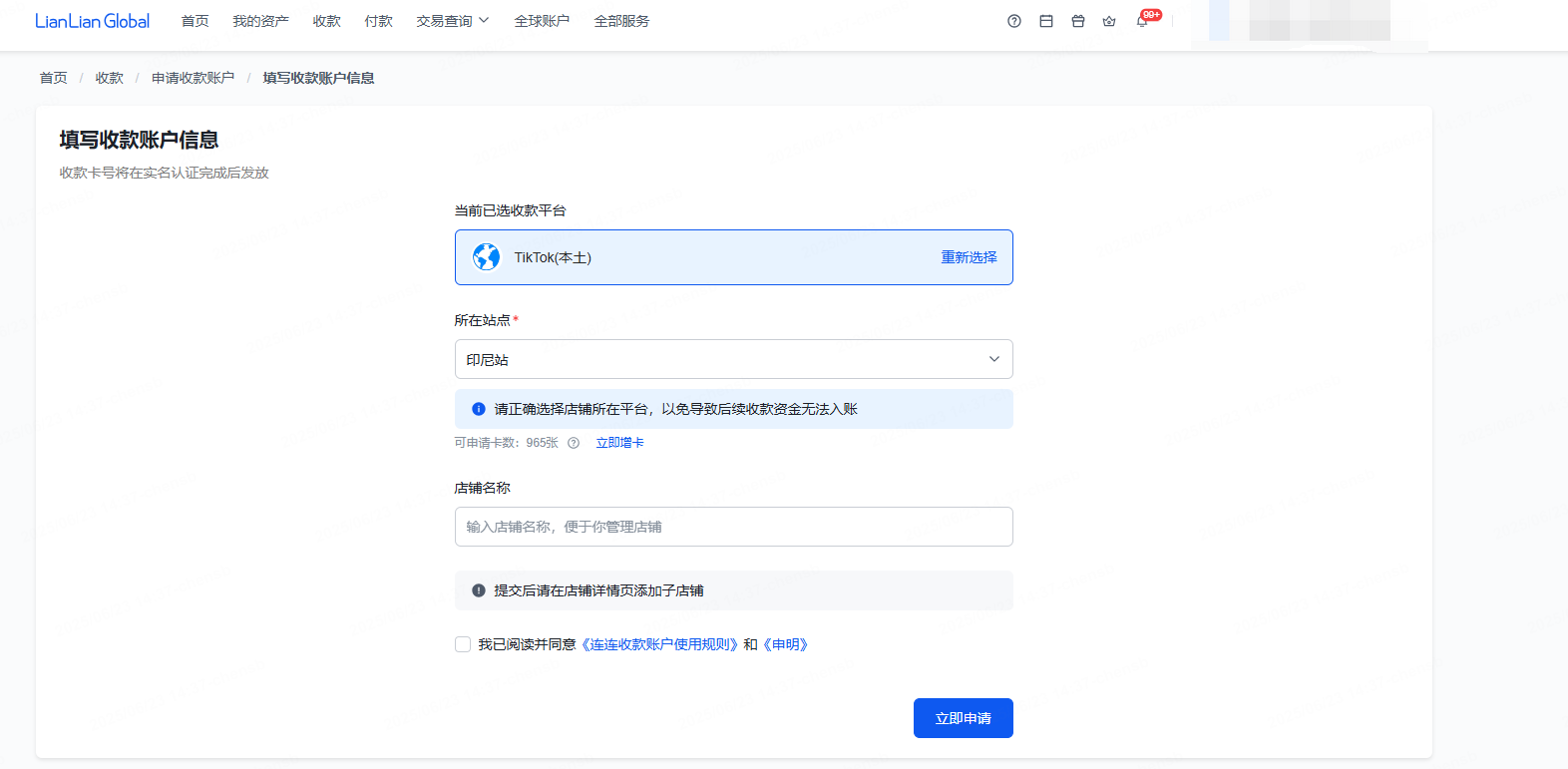Click the 提交后请在店铺详情页添加子店铺 notice text
1568x769 pixels.
pyautogui.click(x=599, y=590)
